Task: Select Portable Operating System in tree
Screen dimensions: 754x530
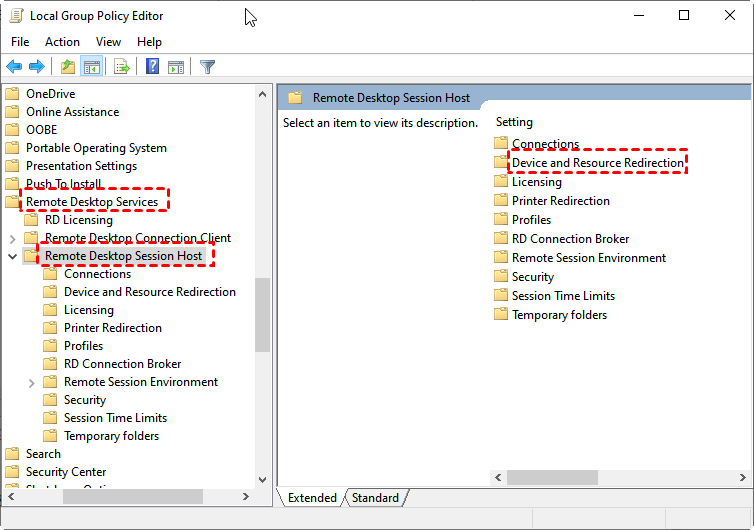Action: 96,148
